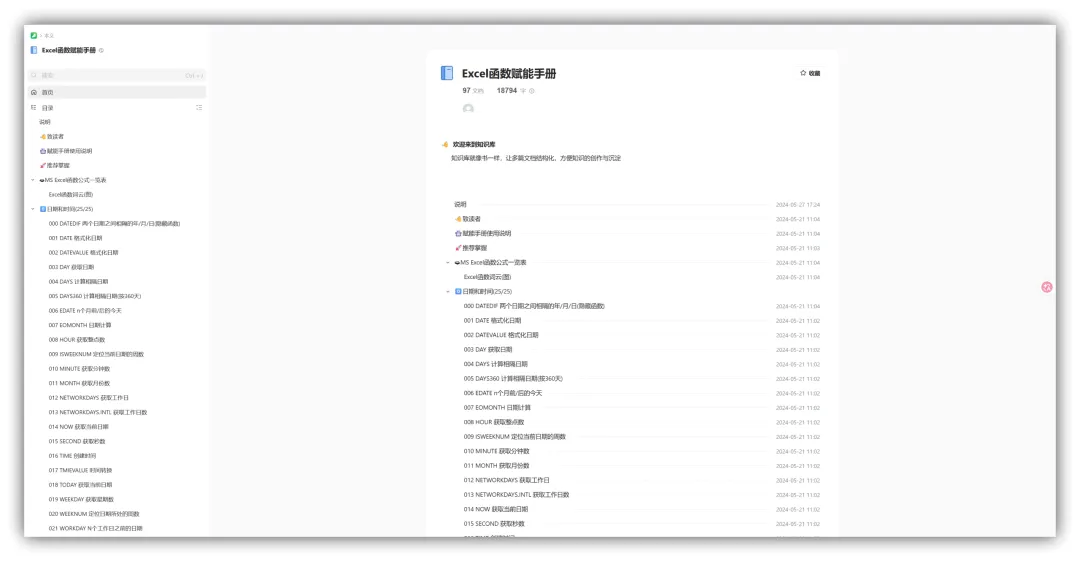This screenshot has width=1080, height=561.
Task: Open 002 DATEVALUE in the sidebar tree
Action: (x=83, y=252)
